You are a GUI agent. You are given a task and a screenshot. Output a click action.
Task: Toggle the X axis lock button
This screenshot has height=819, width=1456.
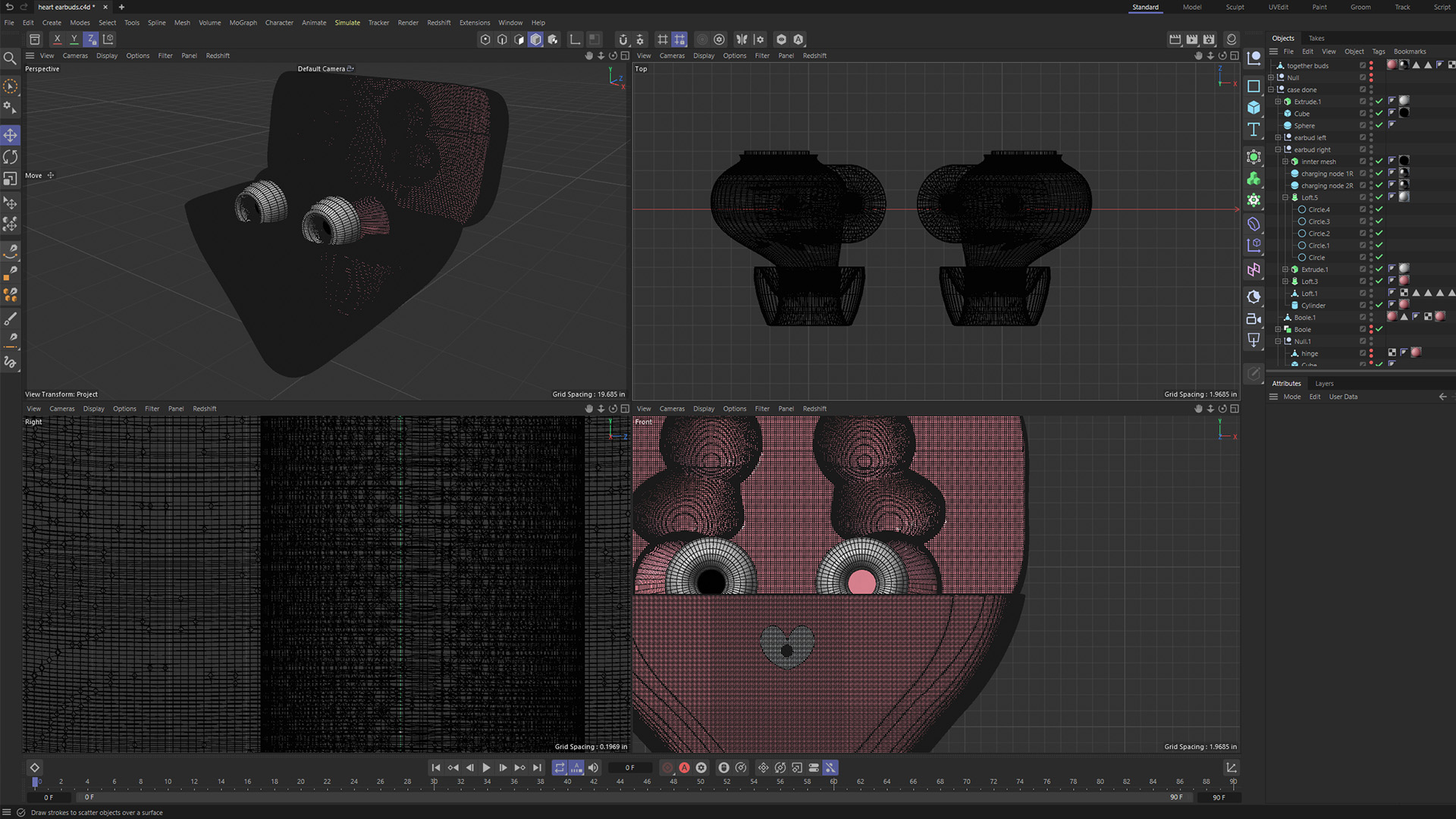57,39
